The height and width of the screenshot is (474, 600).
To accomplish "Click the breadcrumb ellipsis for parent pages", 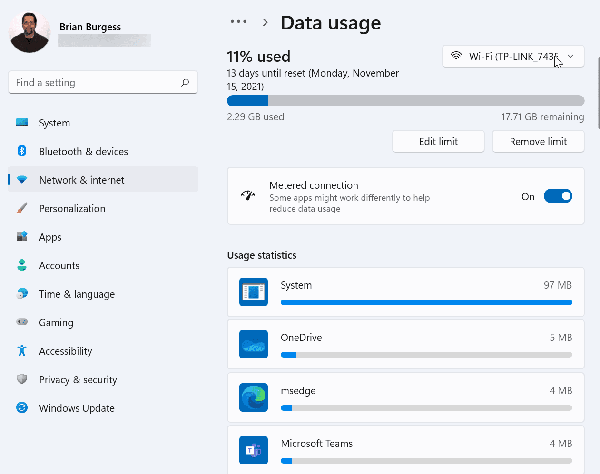I will pos(238,21).
